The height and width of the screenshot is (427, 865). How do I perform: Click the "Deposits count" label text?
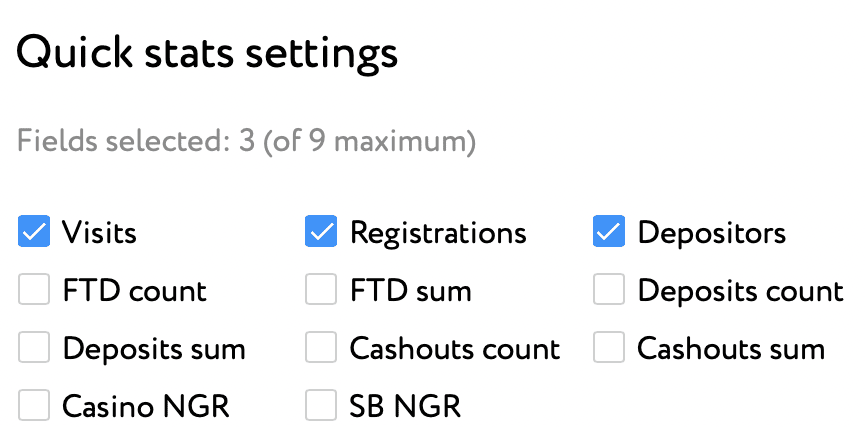pos(741,291)
